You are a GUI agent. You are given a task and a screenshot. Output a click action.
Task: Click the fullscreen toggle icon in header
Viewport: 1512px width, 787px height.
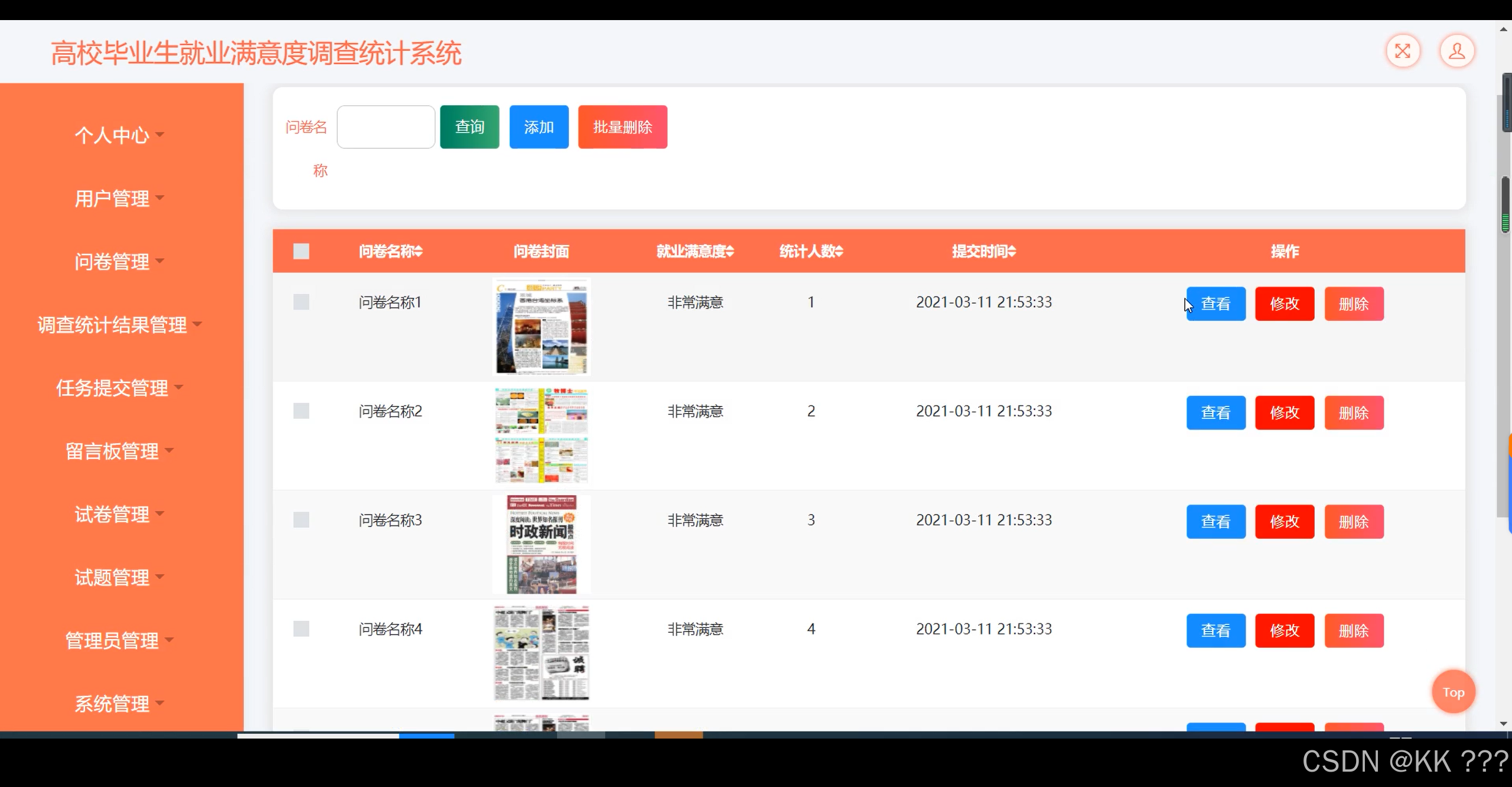pyautogui.click(x=1403, y=51)
